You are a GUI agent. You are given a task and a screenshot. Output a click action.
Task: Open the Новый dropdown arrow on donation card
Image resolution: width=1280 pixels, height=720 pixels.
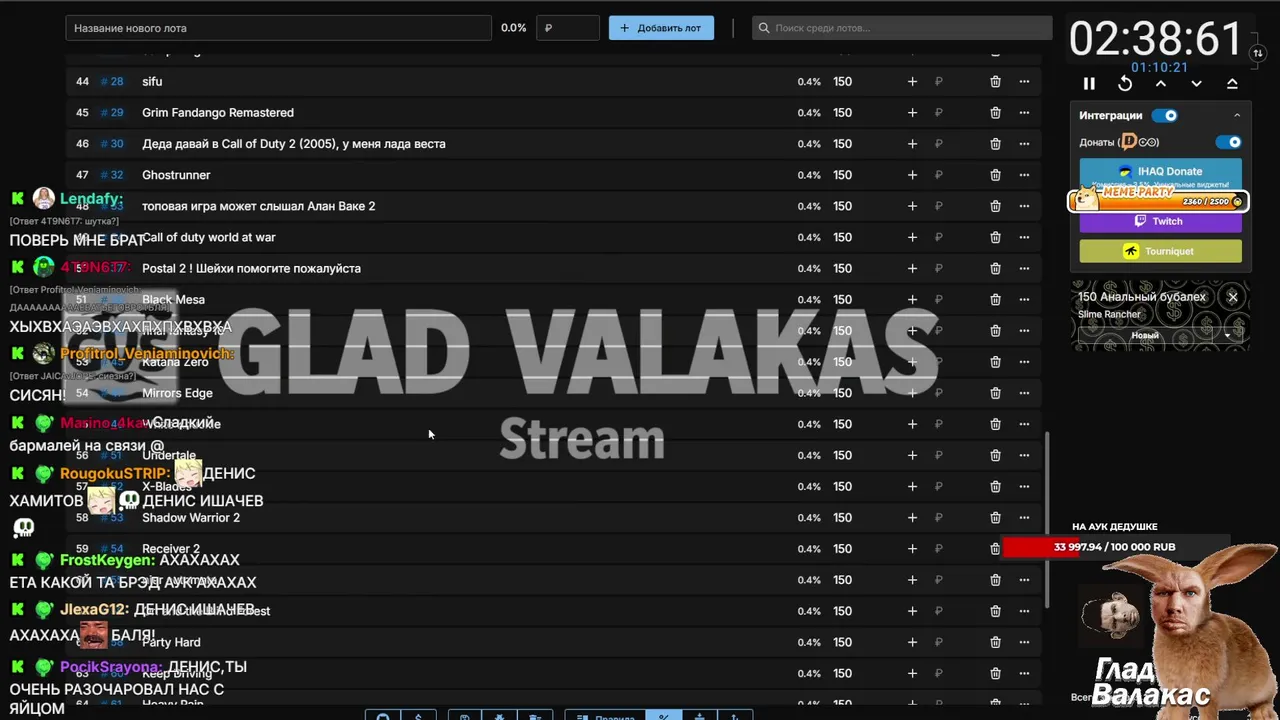[x=1228, y=336]
